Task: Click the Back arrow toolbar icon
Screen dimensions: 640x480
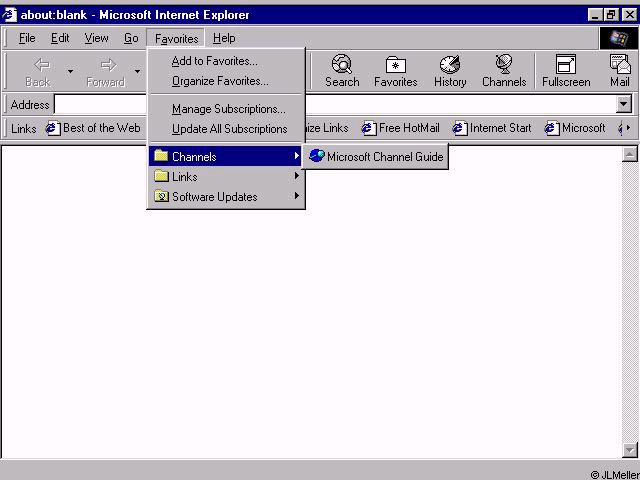Action: click(42, 64)
